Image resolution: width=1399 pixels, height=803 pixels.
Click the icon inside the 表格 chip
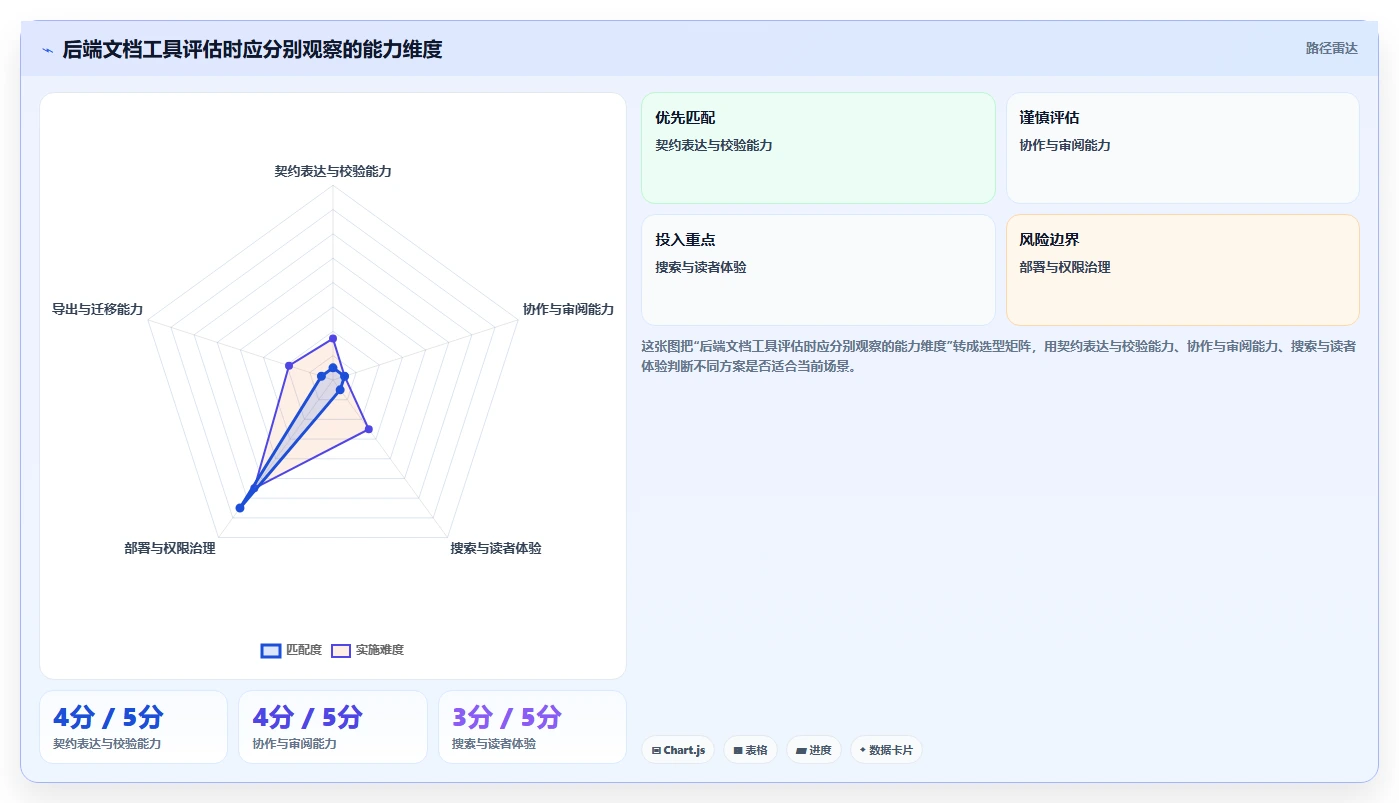coord(737,750)
